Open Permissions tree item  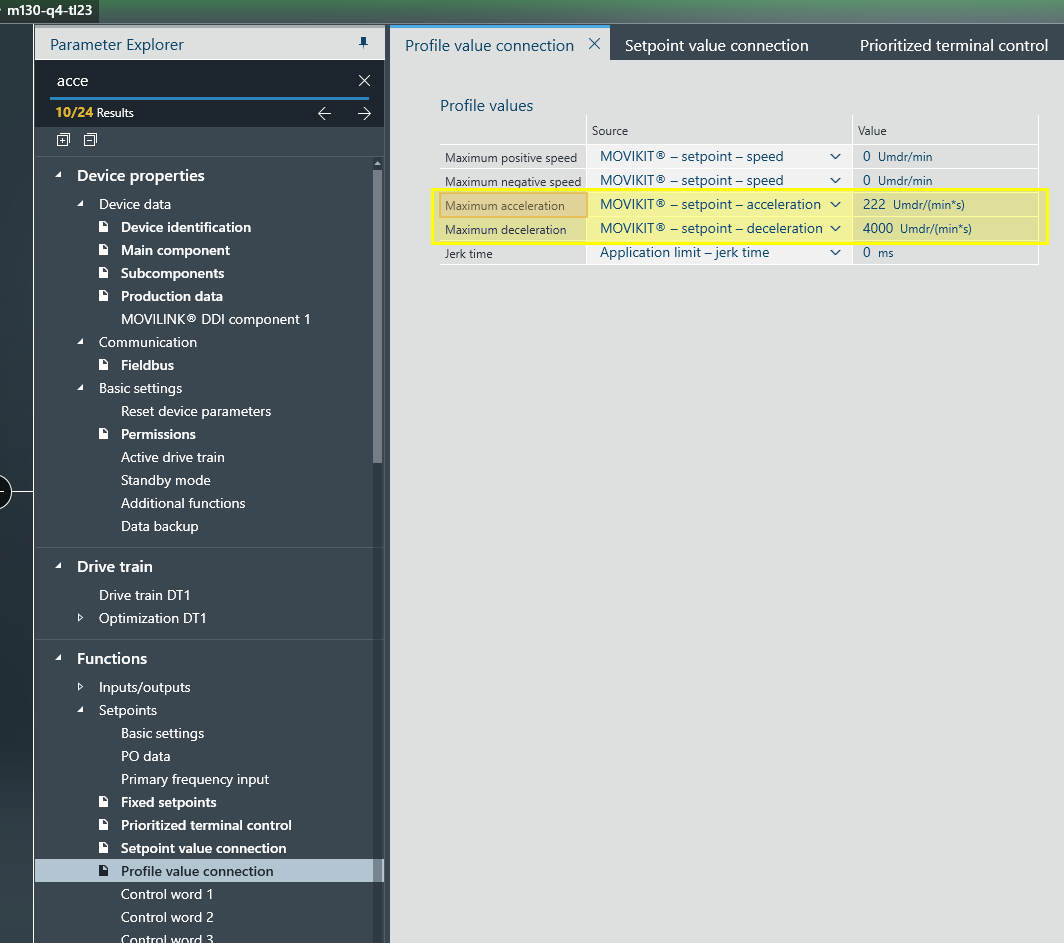coord(158,434)
